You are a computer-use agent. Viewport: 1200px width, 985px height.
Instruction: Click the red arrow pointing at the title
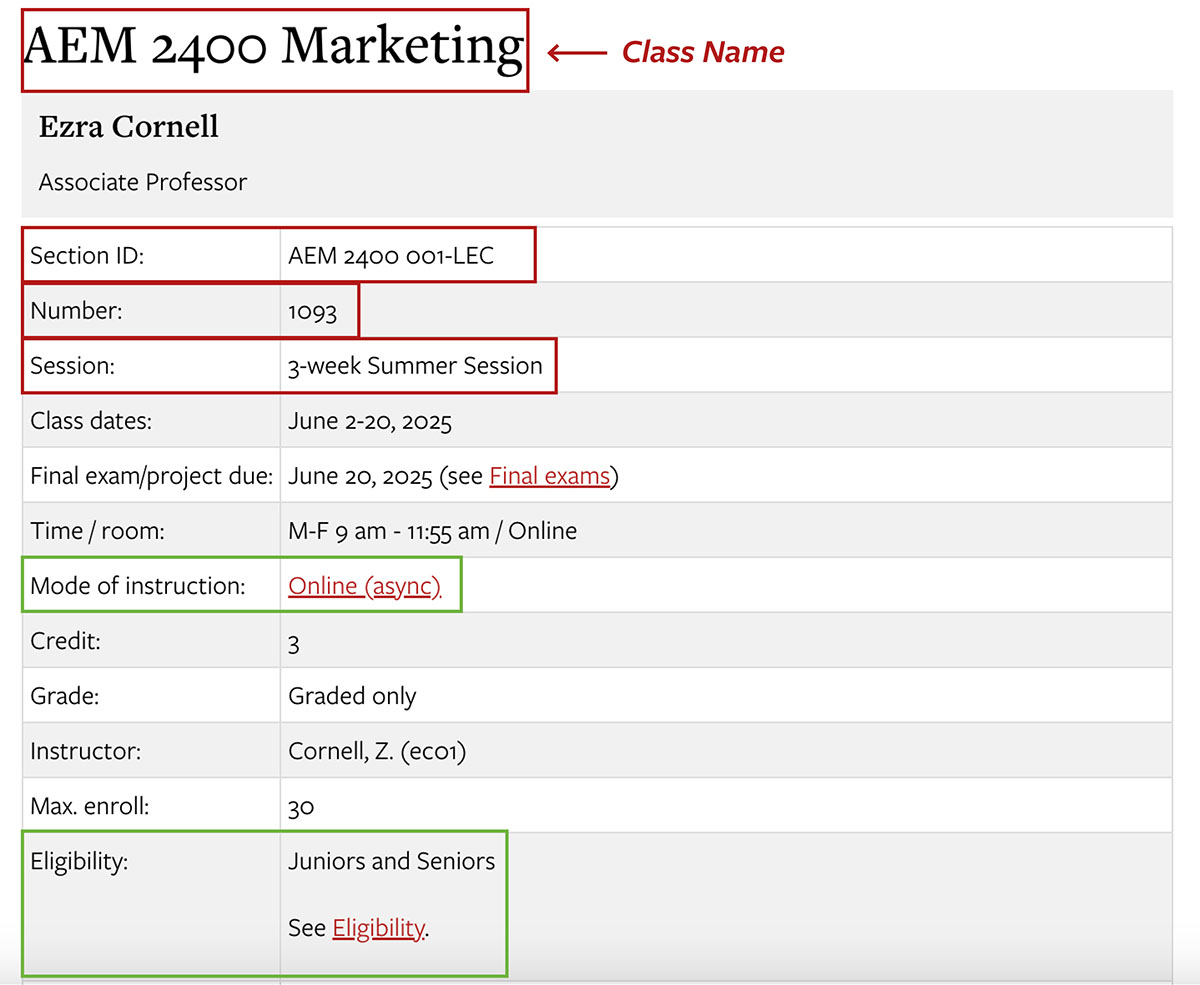[x=577, y=52]
